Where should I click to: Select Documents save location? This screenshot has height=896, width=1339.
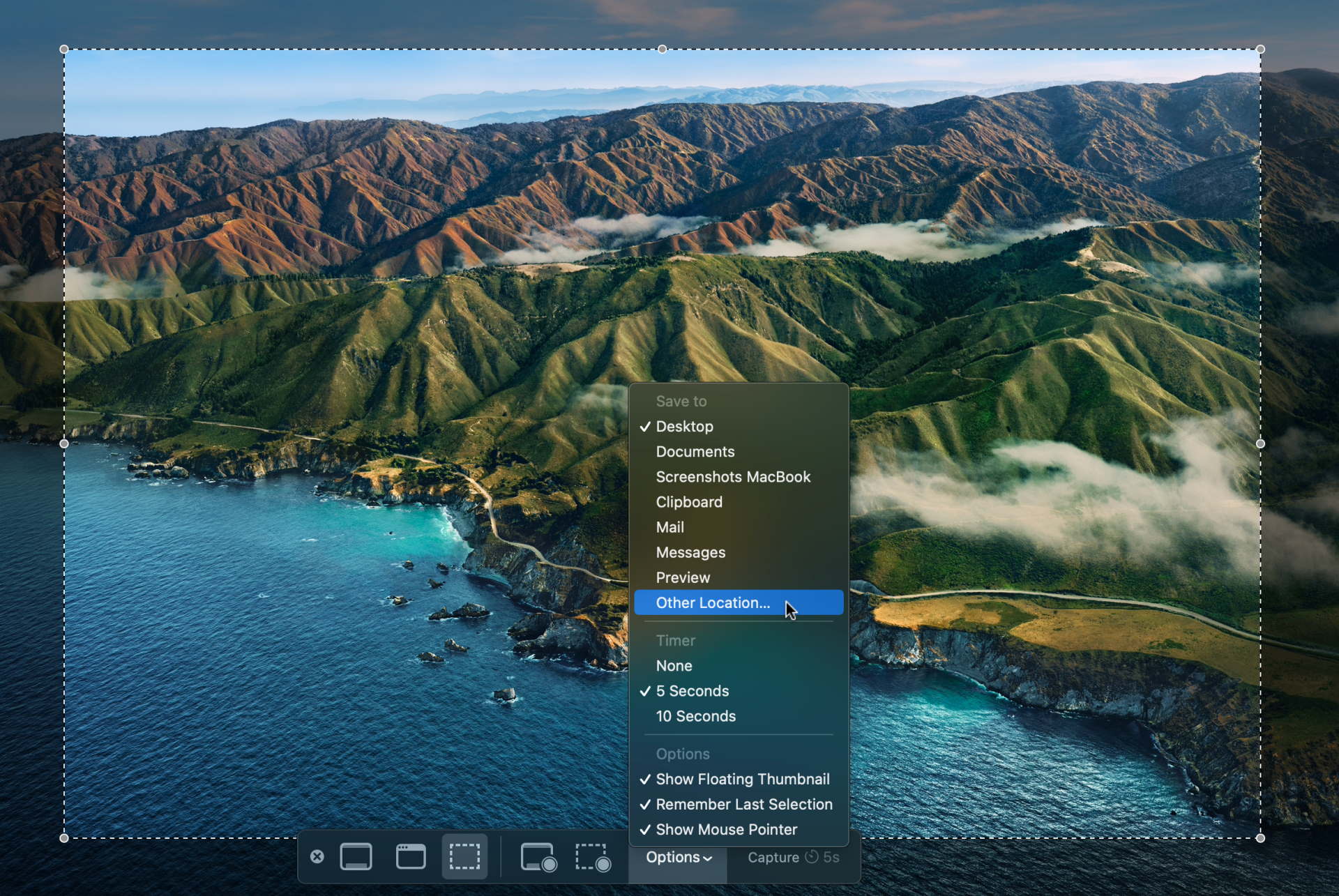696,451
